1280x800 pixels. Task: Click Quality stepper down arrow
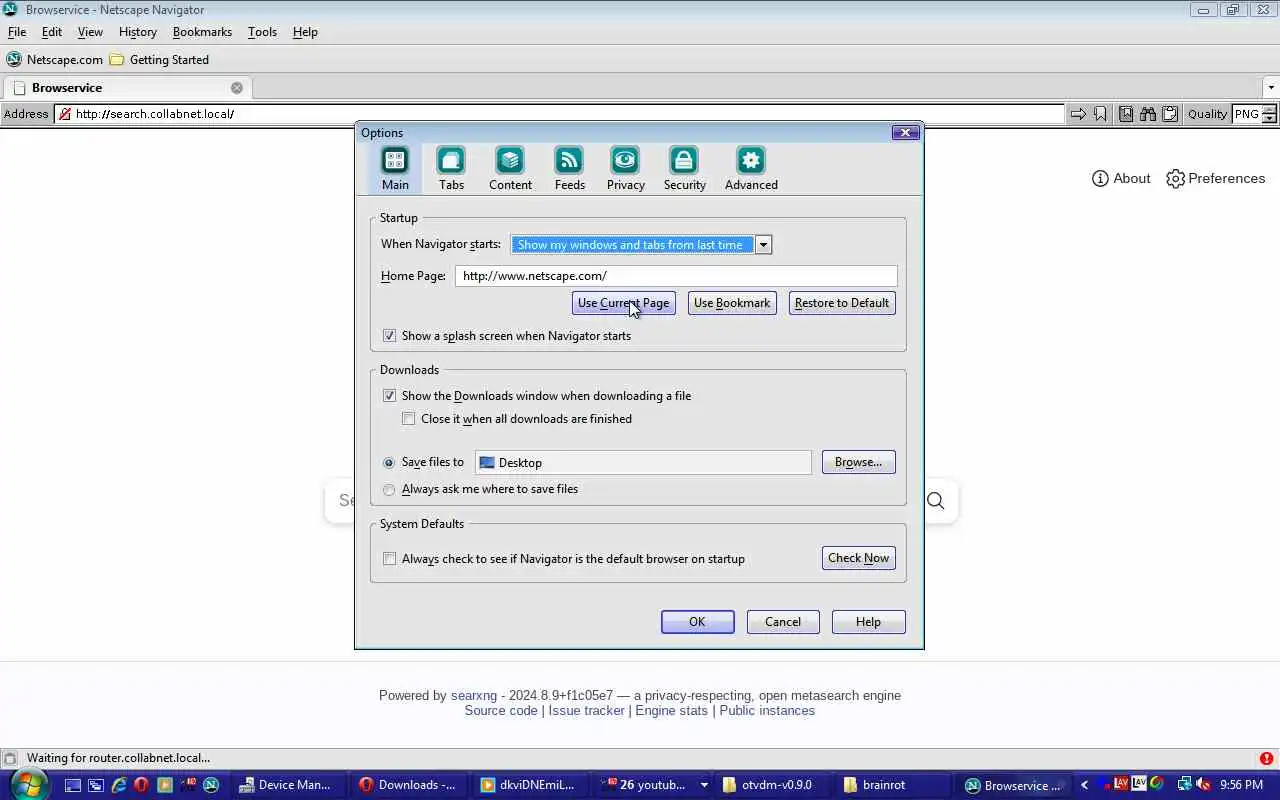click(1269, 119)
